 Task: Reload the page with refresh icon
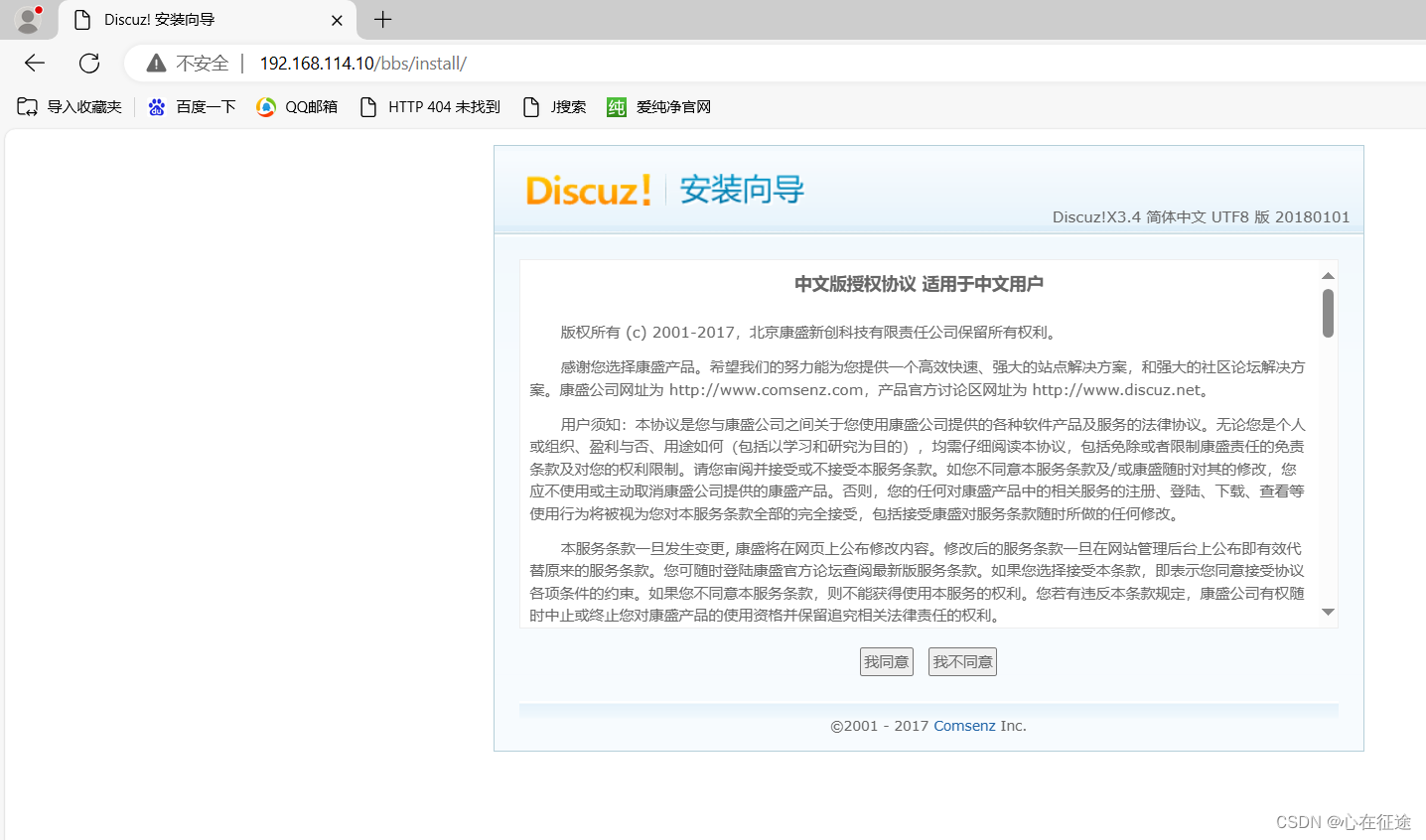click(x=89, y=64)
